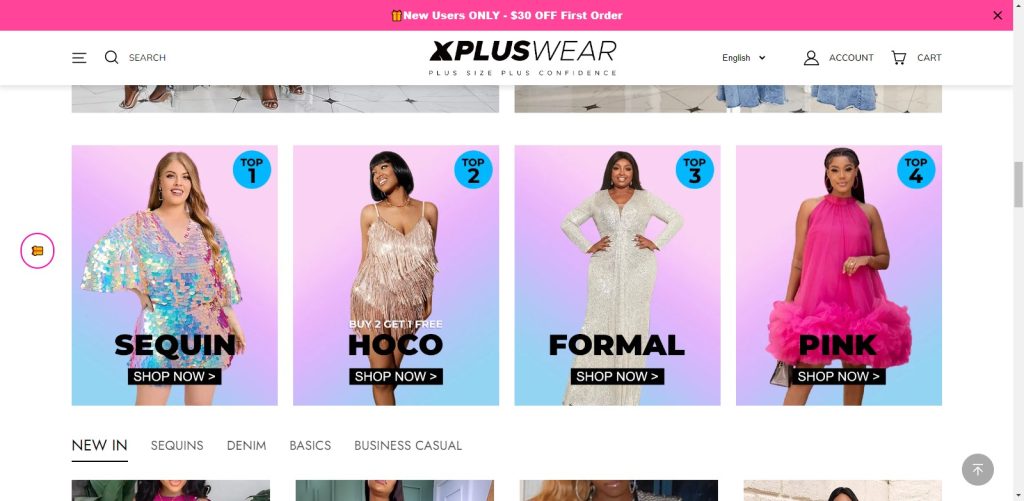Click the XPLUSWEAR logo
Image resolution: width=1024 pixels, height=501 pixels.
point(522,58)
